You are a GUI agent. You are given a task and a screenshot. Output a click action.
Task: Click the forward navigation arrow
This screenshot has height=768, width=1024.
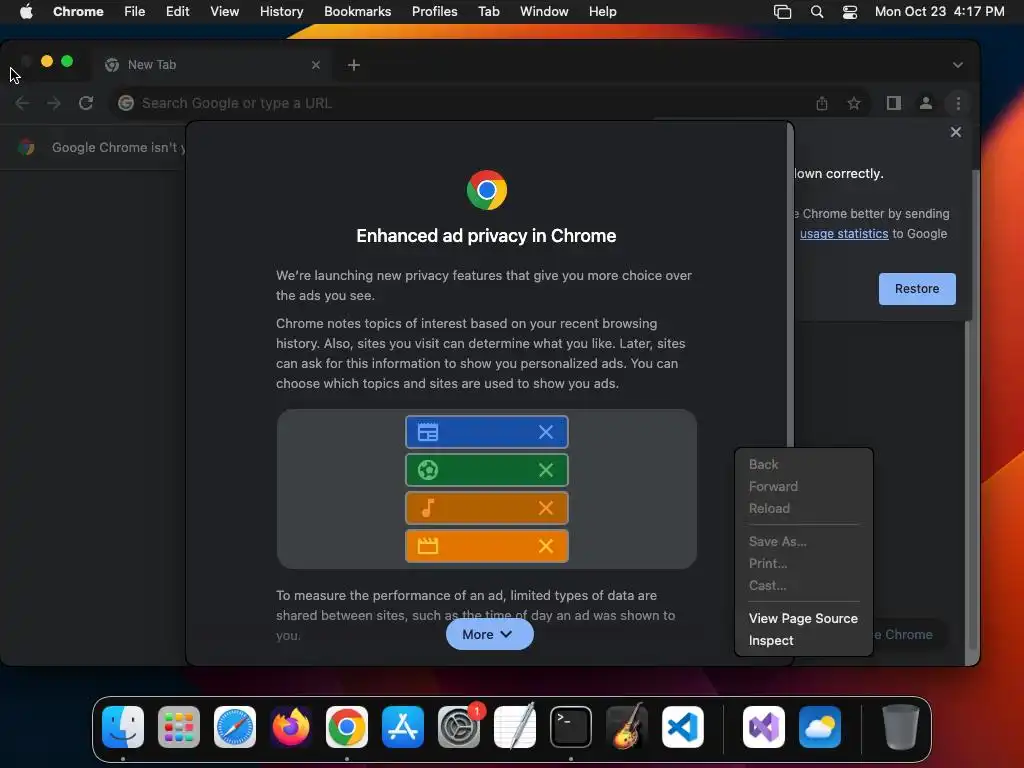point(54,103)
